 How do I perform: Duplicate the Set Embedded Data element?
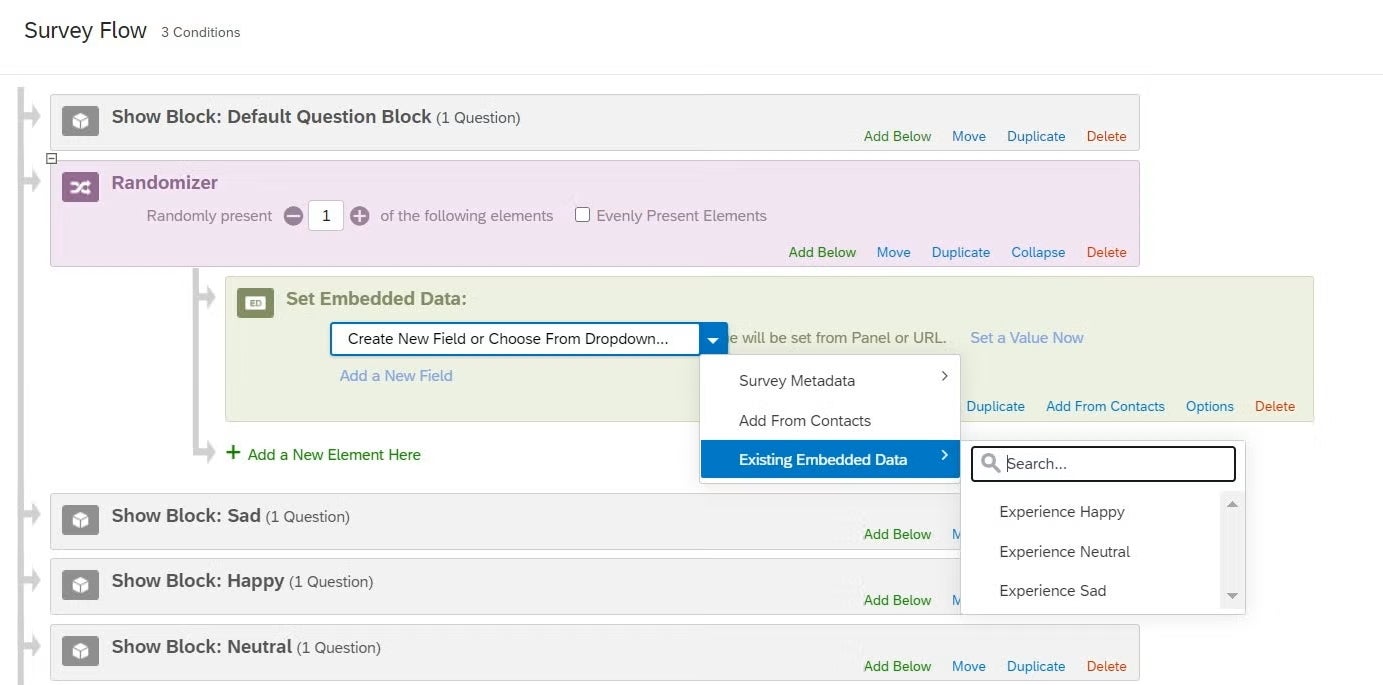(995, 406)
